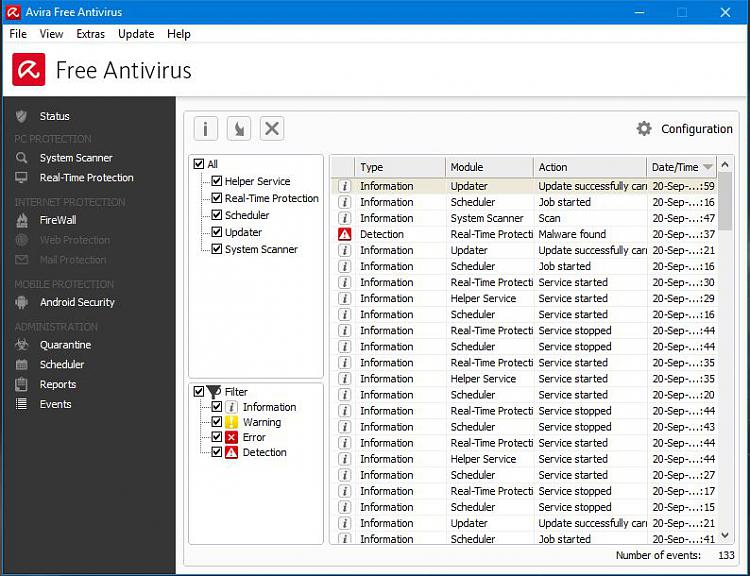Click the System Scanner magnifier icon
Screen dimensions: 750x576
[x=21, y=157]
